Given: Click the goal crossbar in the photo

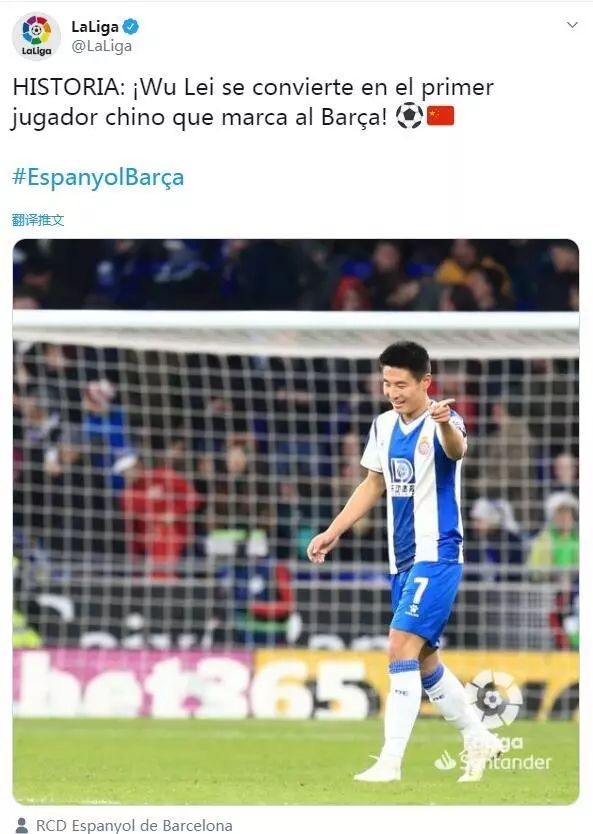Looking at the screenshot, I should click(296, 321).
